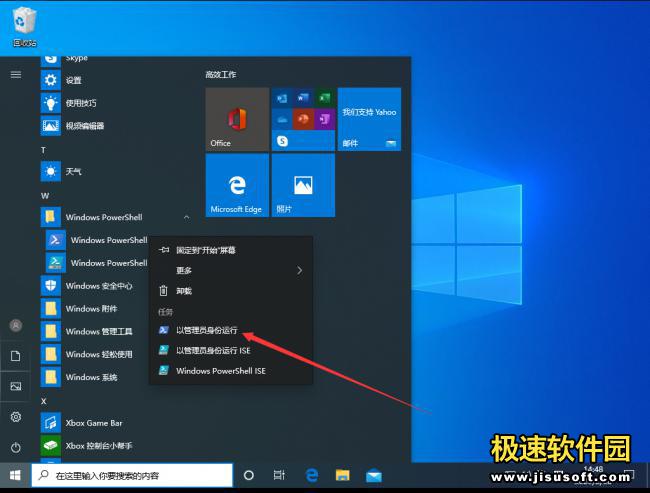Jump to letter W section header
The image size is (650, 493).
coord(45,196)
